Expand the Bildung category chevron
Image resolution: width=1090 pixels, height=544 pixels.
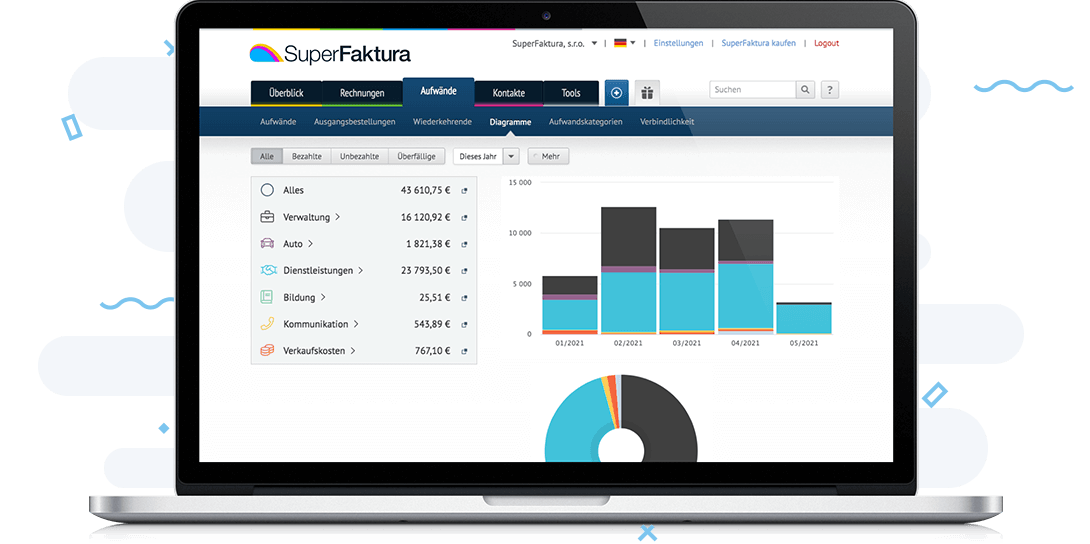[323, 297]
